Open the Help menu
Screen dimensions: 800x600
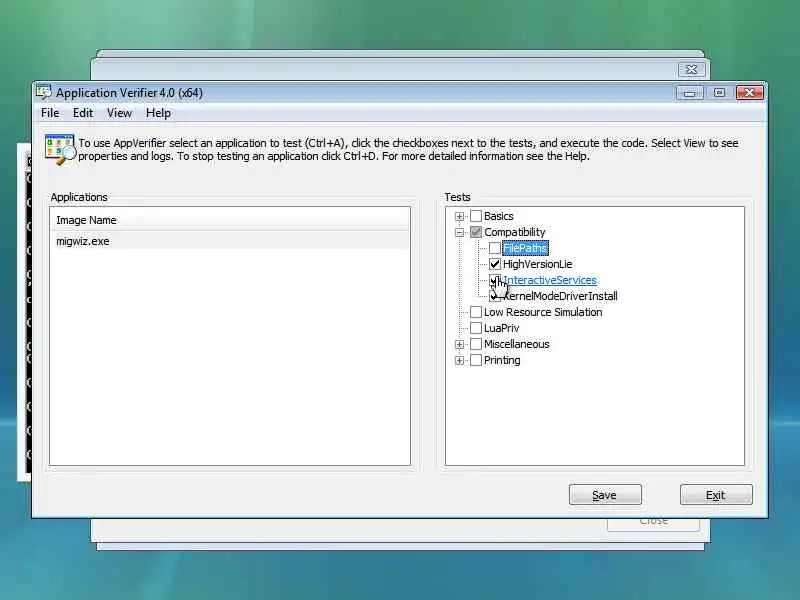(158, 113)
